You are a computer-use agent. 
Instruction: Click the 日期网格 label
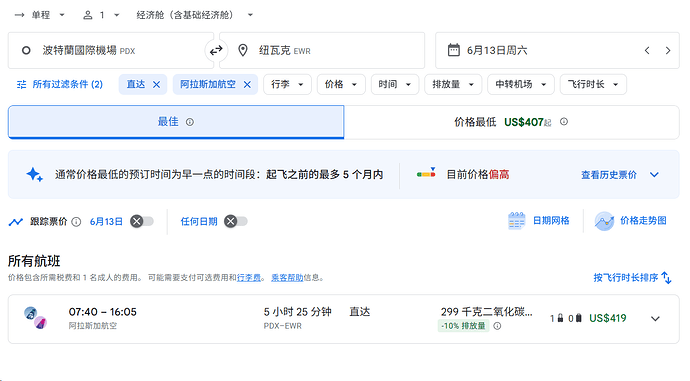click(x=551, y=221)
